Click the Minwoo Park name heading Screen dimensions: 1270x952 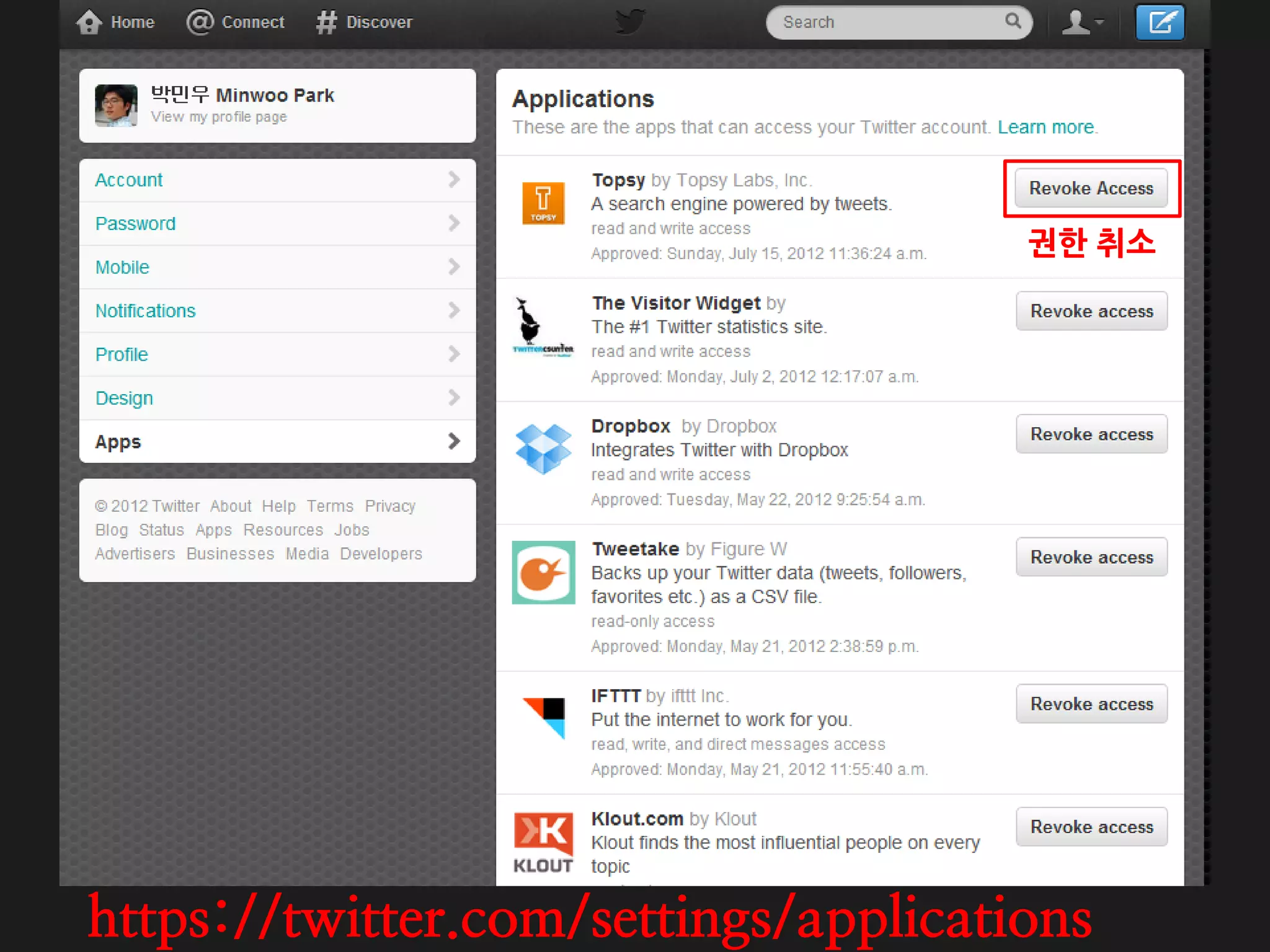[x=242, y=95]
